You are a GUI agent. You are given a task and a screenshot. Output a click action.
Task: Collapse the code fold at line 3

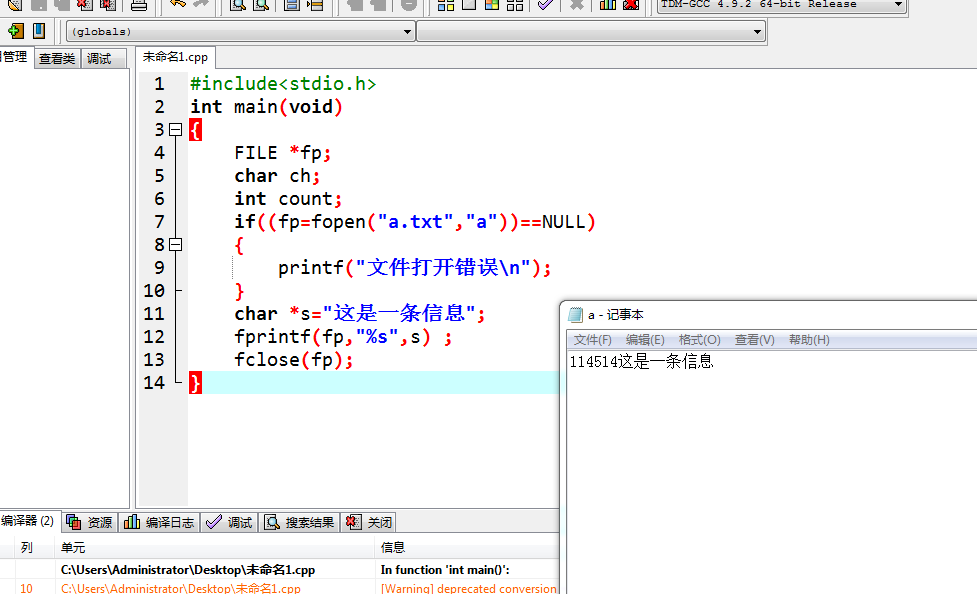coord(176,130)
